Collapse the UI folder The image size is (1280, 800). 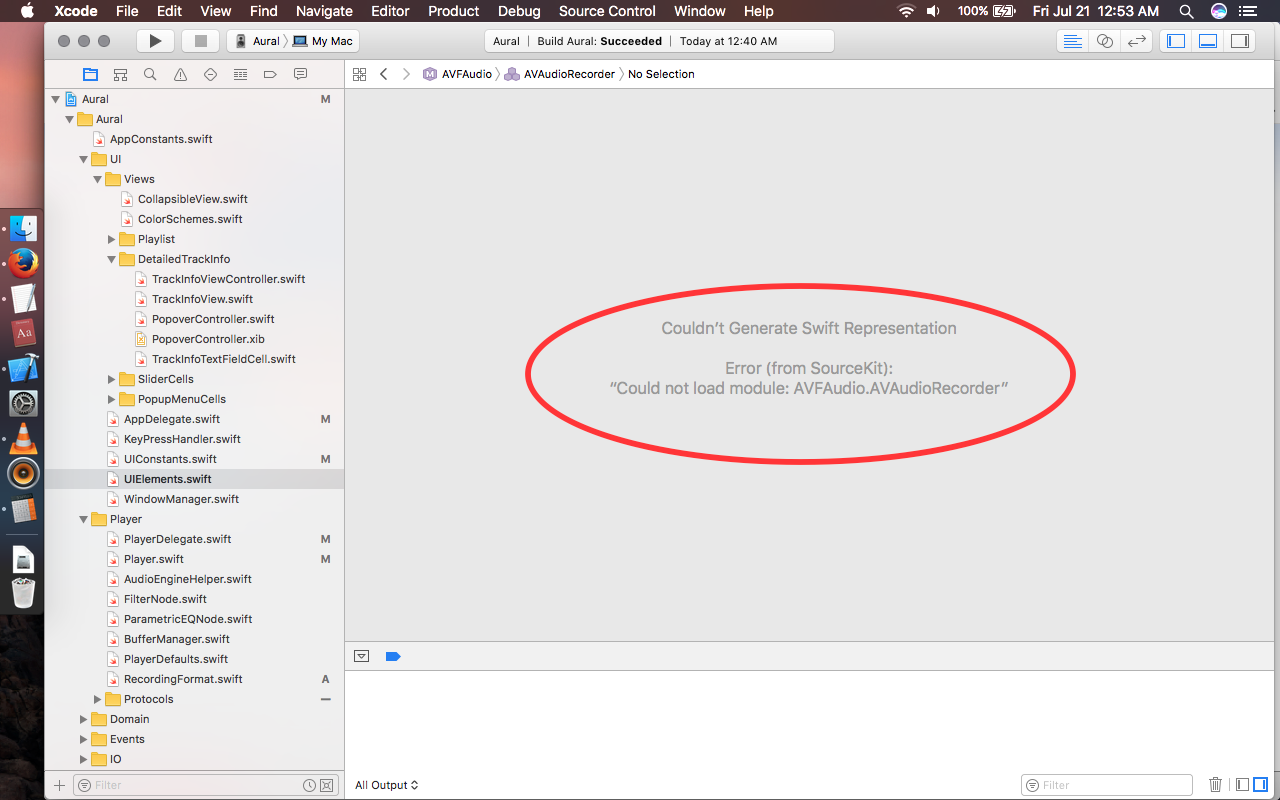(x=84, y=159)
